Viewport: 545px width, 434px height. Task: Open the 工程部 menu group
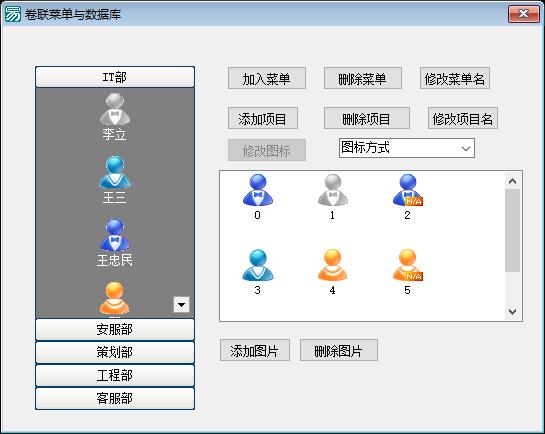(115, 375)
